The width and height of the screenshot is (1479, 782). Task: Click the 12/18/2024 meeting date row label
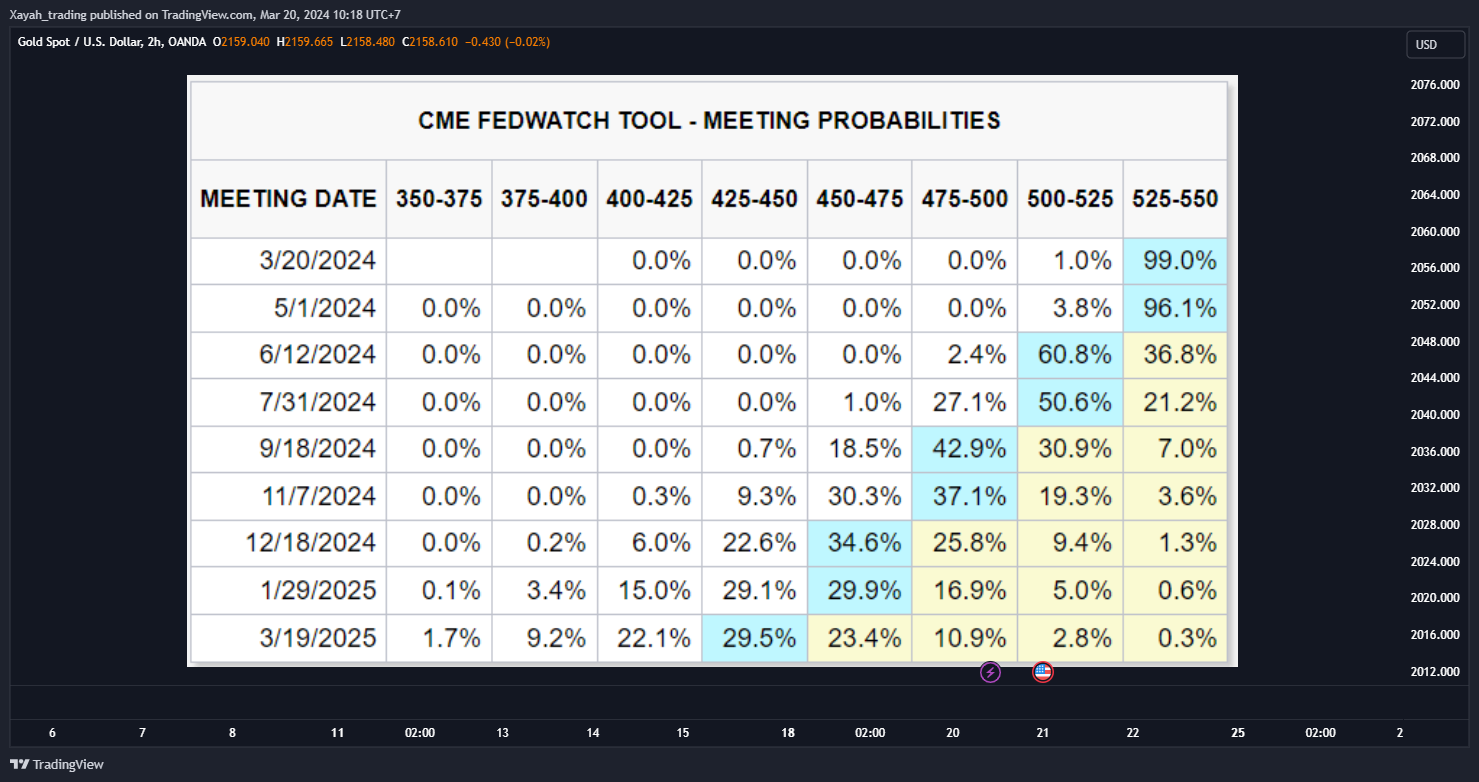(311, 543)
